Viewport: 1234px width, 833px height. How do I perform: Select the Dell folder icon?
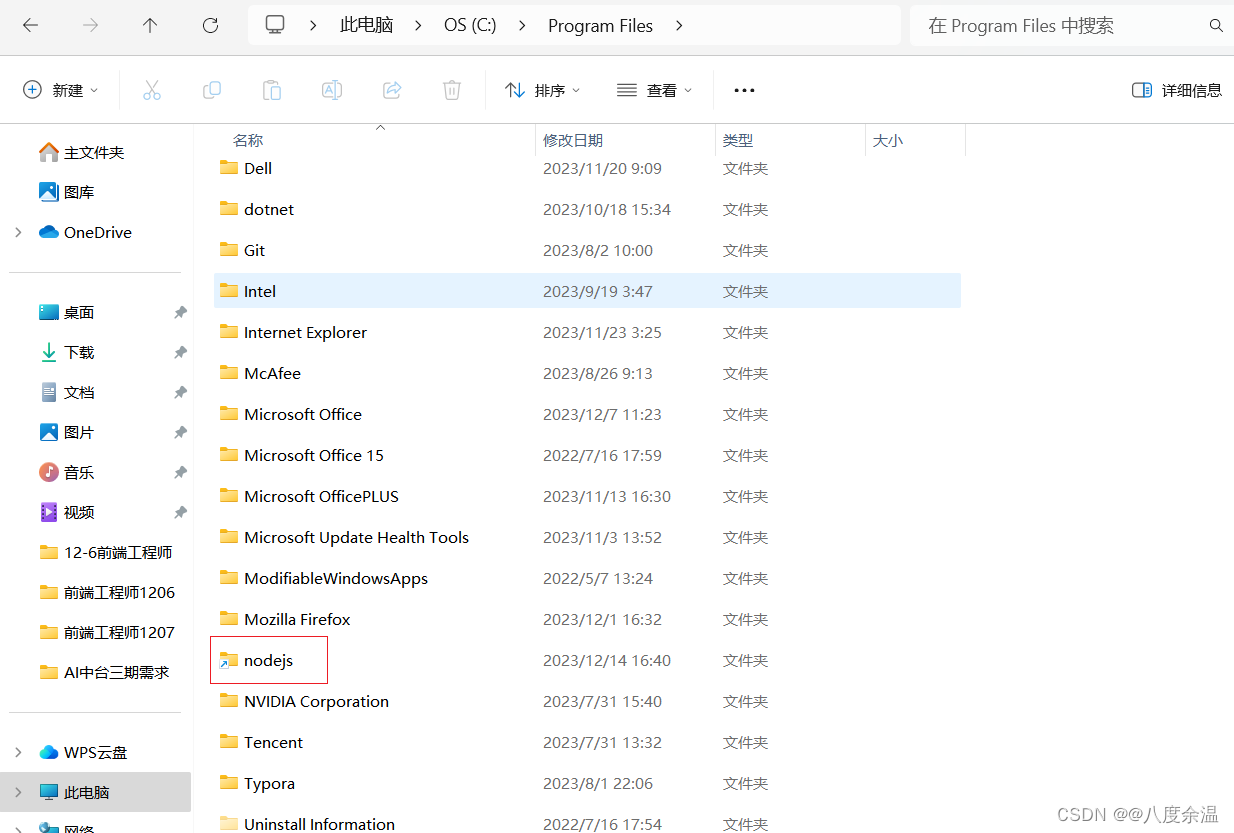click(229, 168)
